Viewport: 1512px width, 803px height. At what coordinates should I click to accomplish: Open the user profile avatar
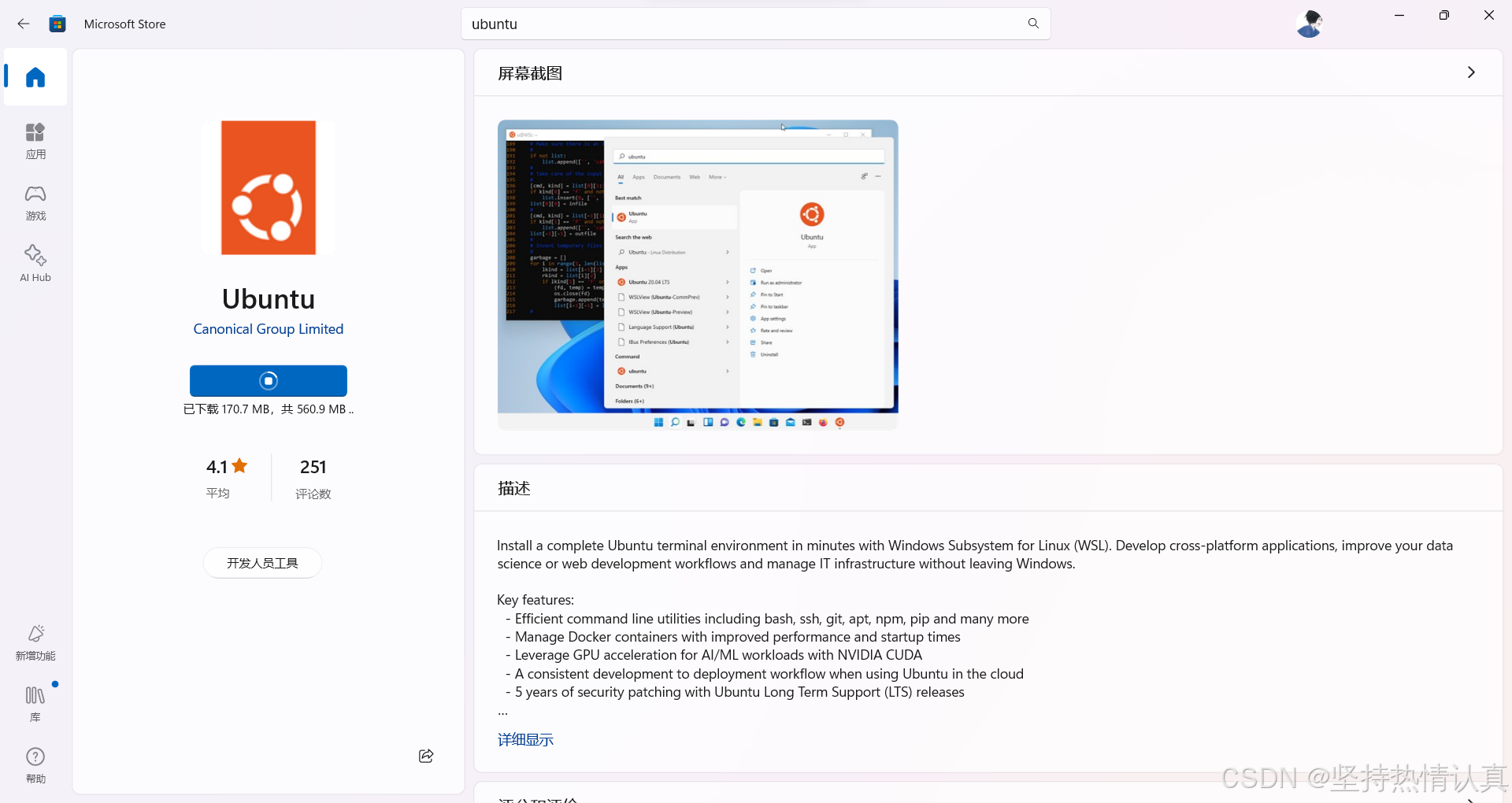(x=1310, y=24)
